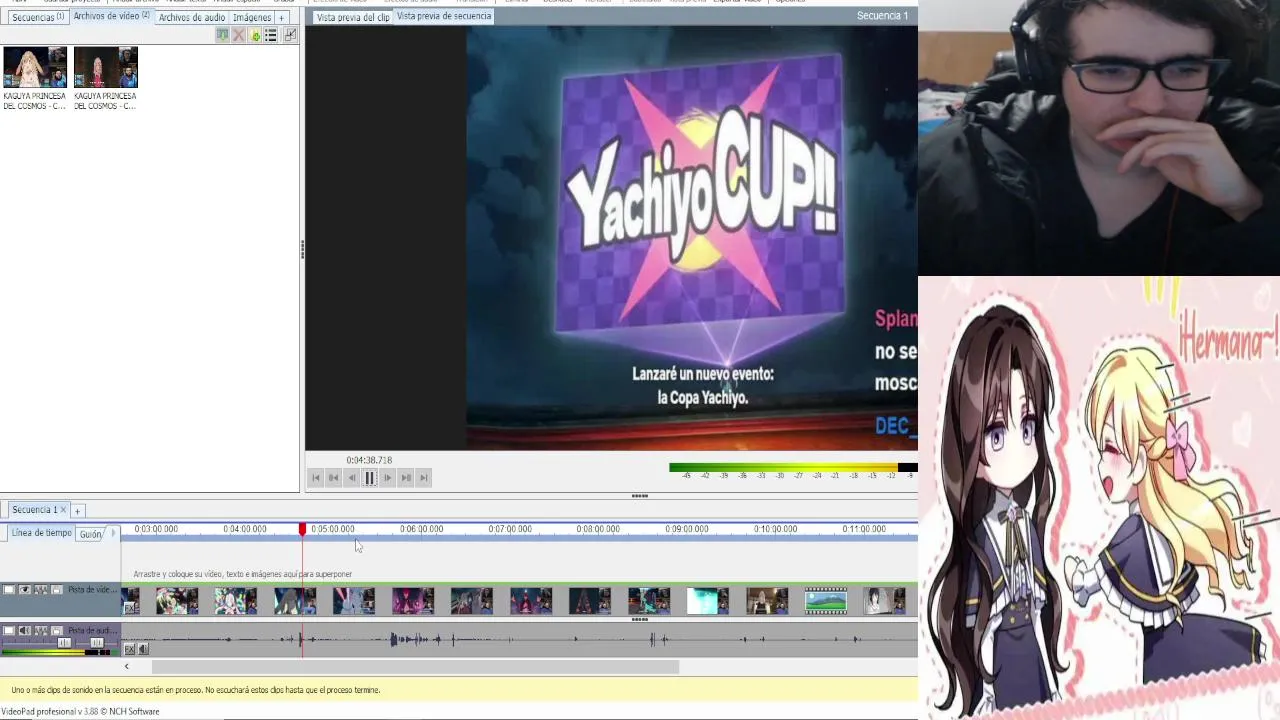Adjust the audio track volume slider
Image resolution: width=1280 pixels, height=720 pixels.
[x=64, y=643]
